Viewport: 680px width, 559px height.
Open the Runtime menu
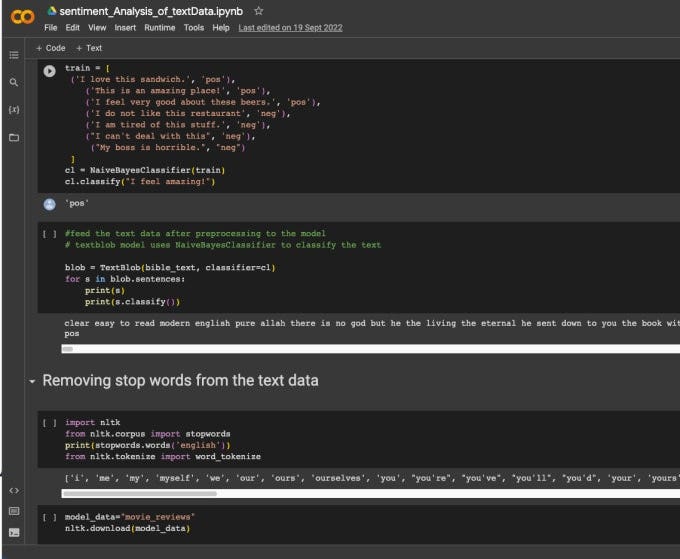[160, 28]
